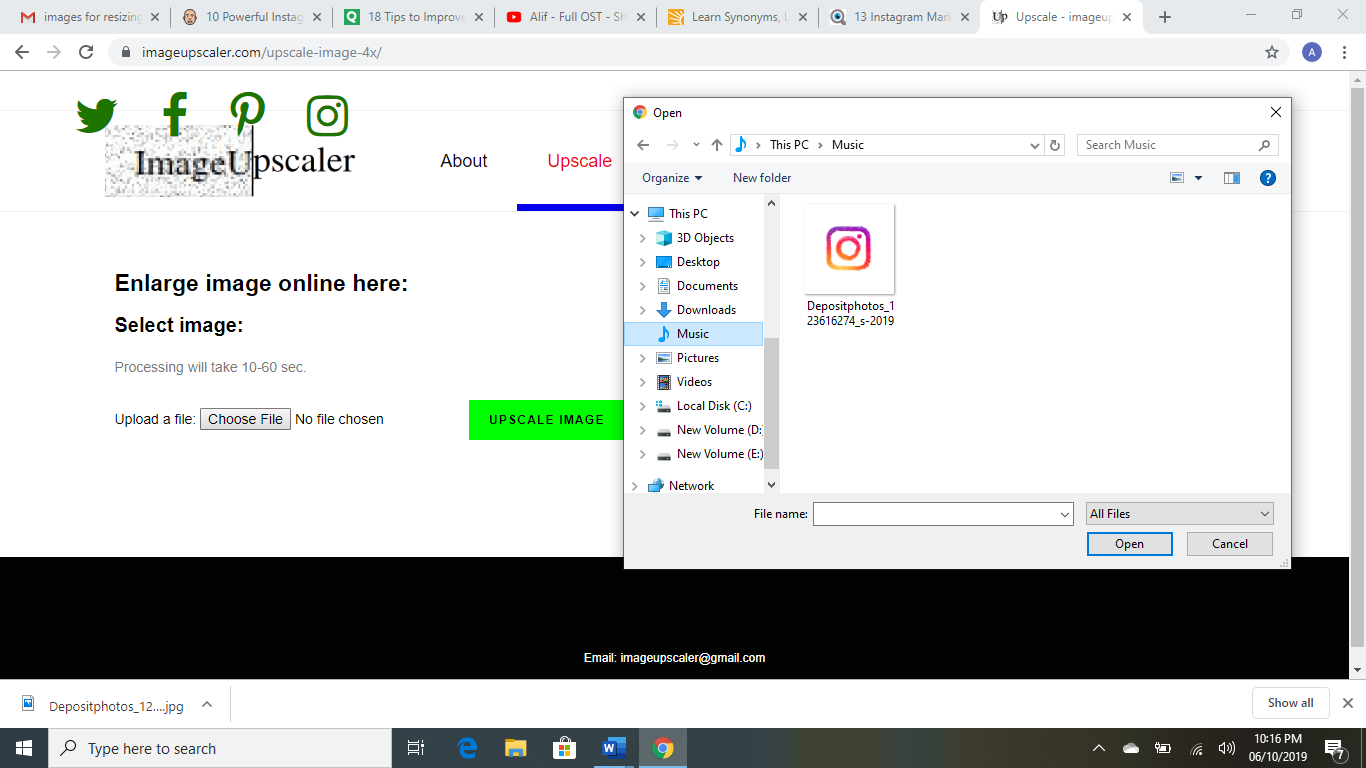Bookmark this page with the star
The image size is (1366, 768).
(x=1272, y=52)
